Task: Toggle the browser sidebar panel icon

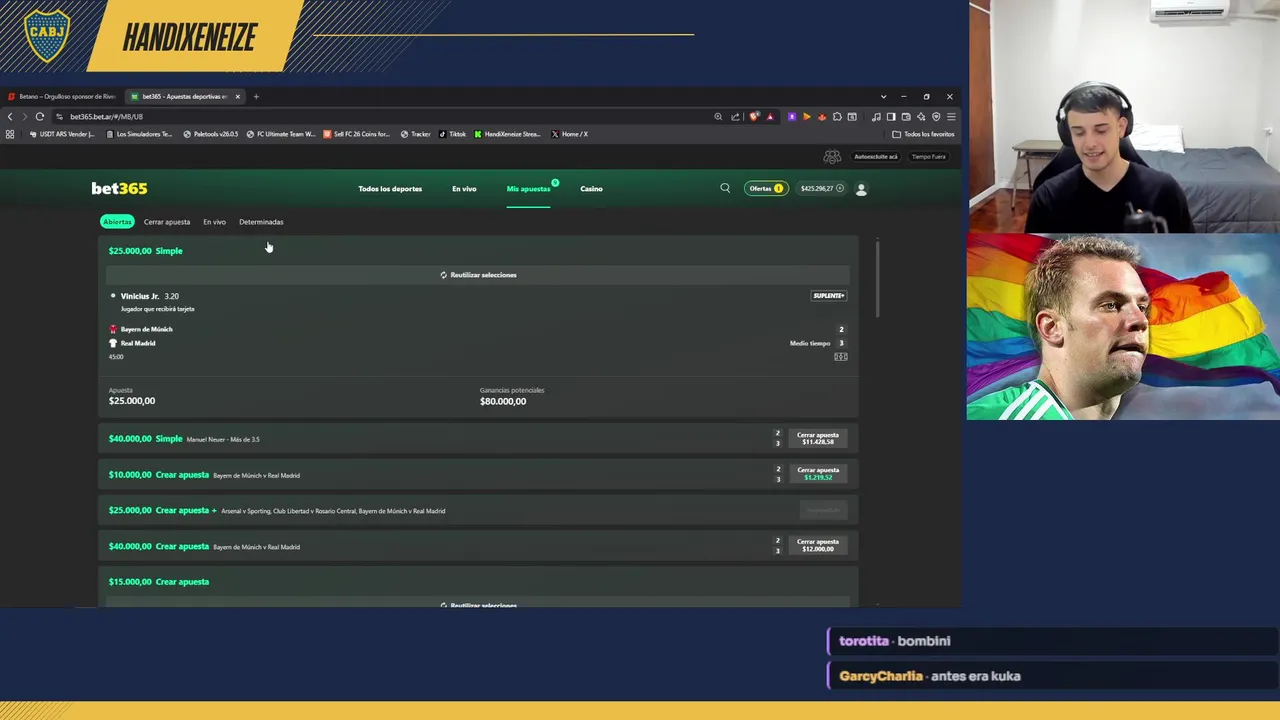Action: point(891,117)
